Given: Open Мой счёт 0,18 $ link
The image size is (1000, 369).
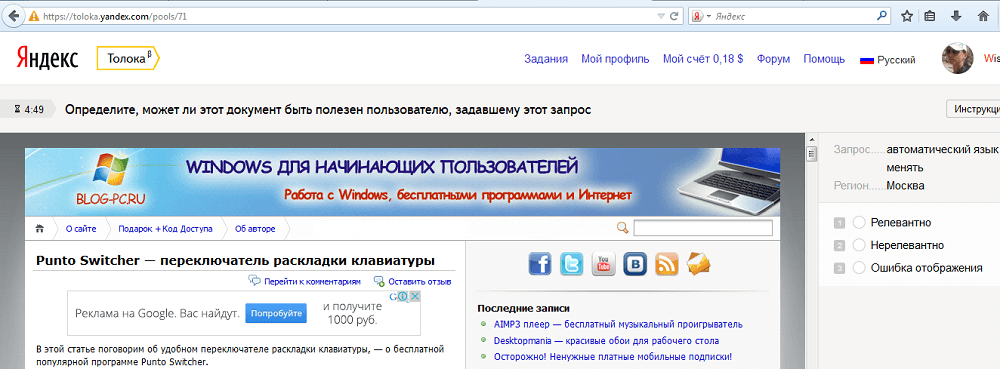Looking at the screenshot, I should click(x=703, y=59).
